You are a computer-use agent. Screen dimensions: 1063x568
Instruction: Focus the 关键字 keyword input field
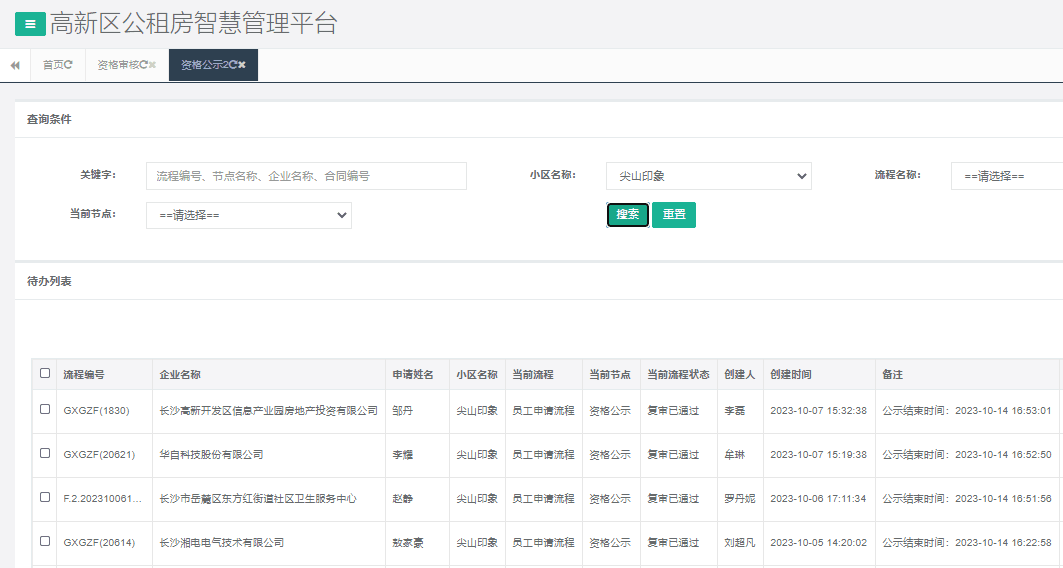point(306,176)
